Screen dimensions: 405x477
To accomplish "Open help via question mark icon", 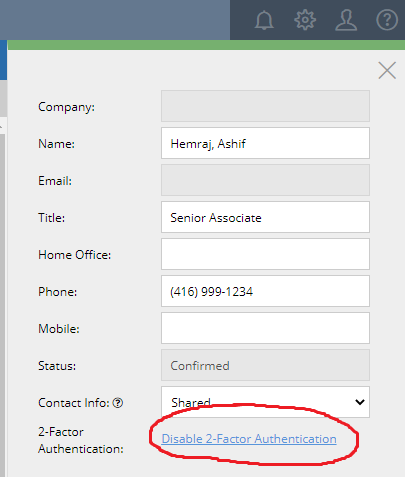I will tap(387, 20).
